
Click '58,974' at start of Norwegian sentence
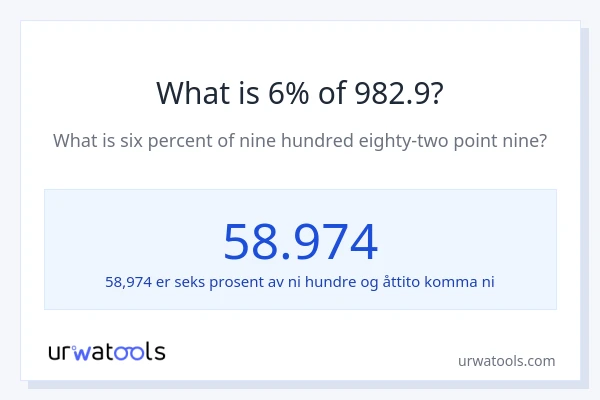point(128,282)
